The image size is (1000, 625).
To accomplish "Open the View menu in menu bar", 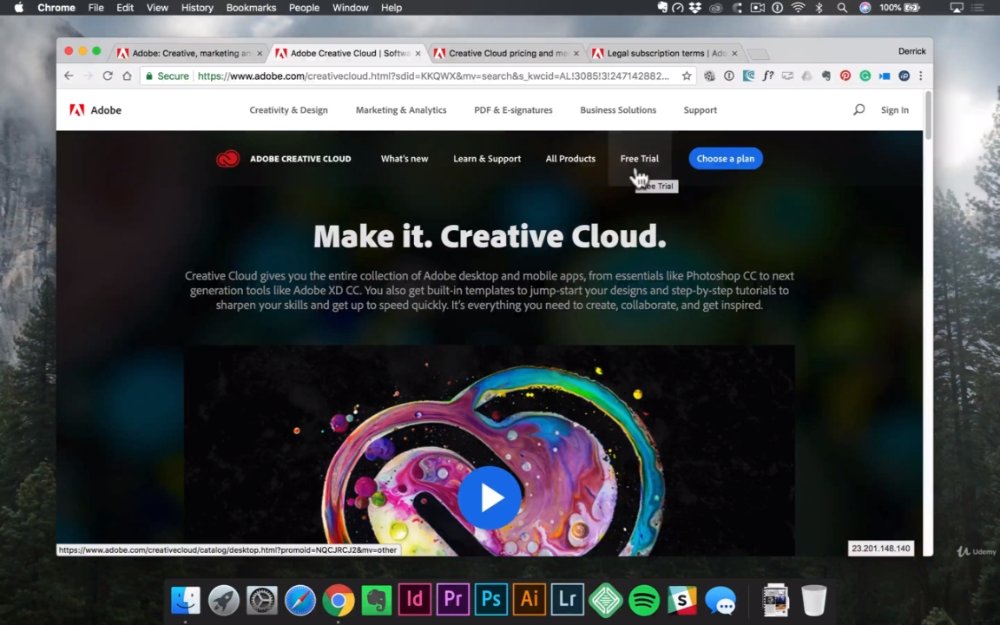I will point(157,8).
